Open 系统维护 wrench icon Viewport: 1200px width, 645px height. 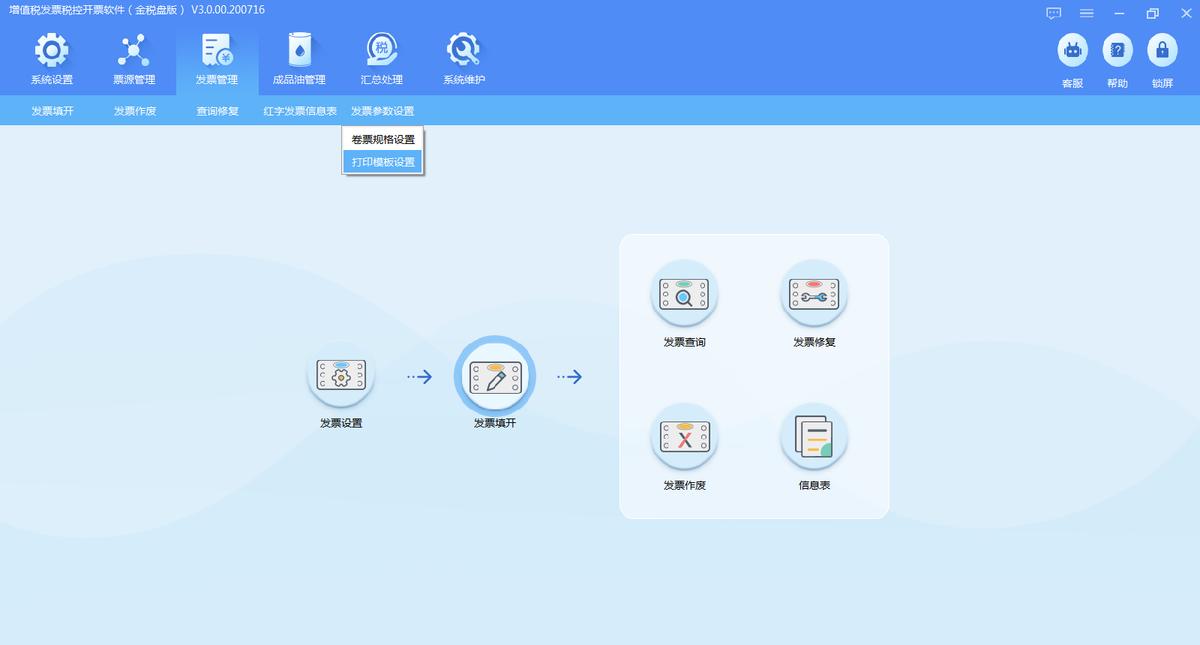464,50
